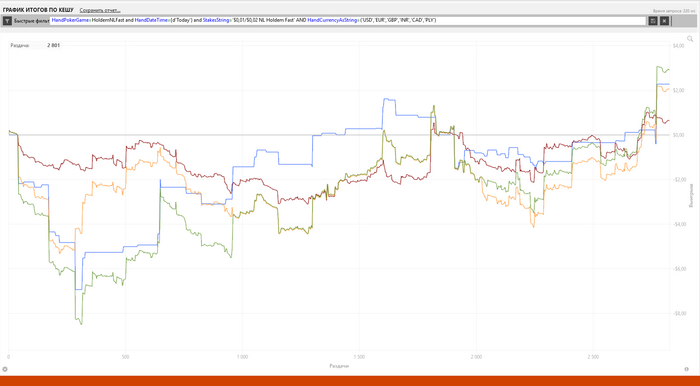Click the '$4,00' axis label
The image size is (700, 386).
click(678, 46)
